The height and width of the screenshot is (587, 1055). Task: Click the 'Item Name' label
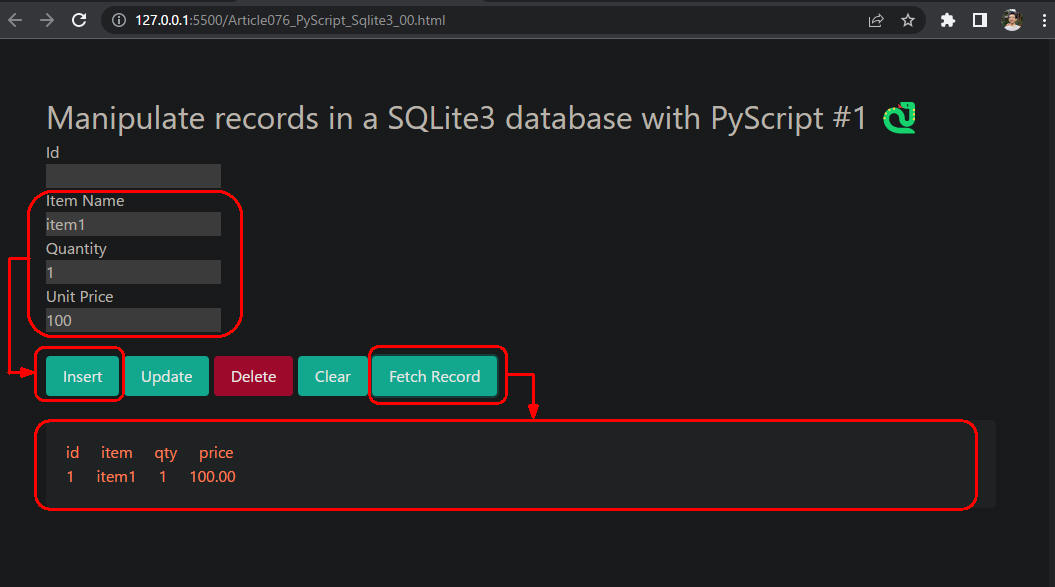coord(85,201)
